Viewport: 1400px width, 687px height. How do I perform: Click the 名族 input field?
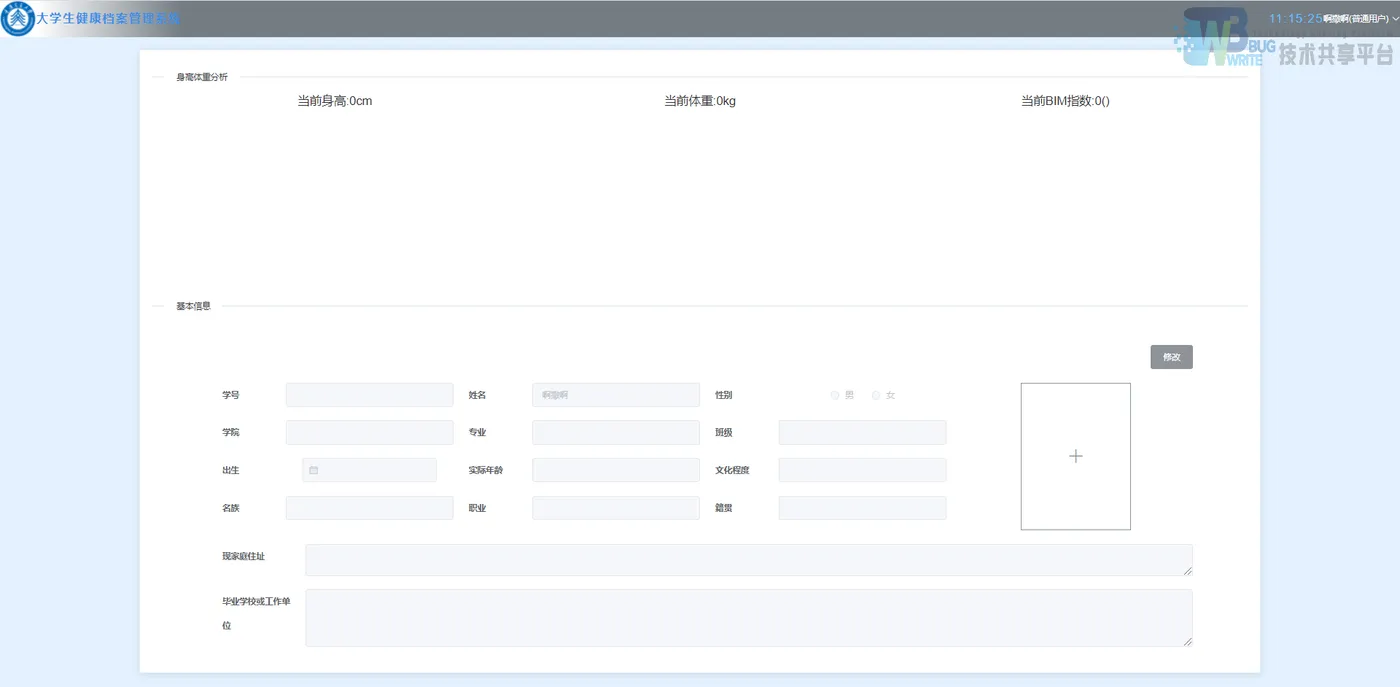pos(369,508)
